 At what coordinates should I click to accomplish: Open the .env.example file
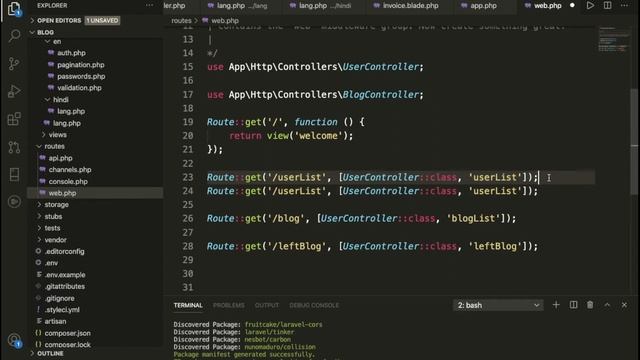[65, 275]
